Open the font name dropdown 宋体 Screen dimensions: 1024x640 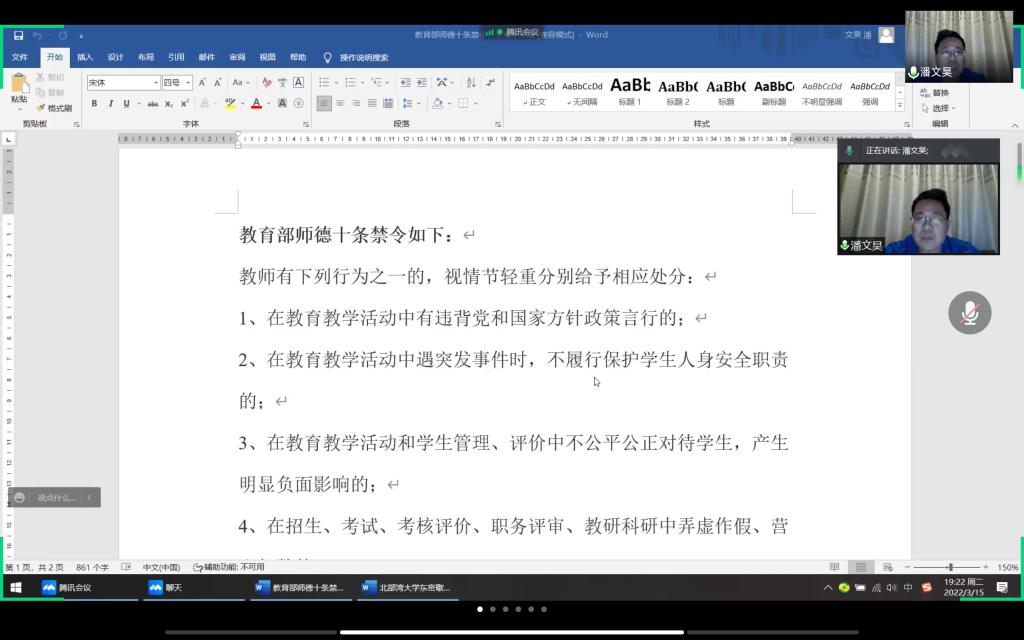123,83
